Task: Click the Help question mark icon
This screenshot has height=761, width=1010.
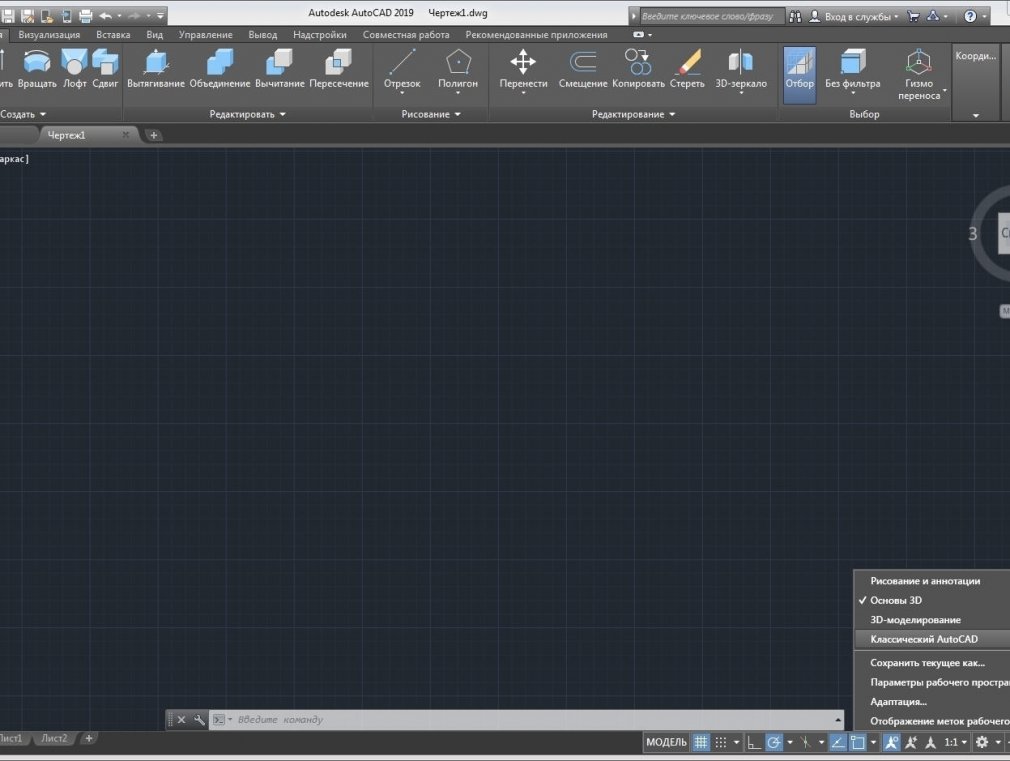Action: pyautogui.click(x=970, y=17)
